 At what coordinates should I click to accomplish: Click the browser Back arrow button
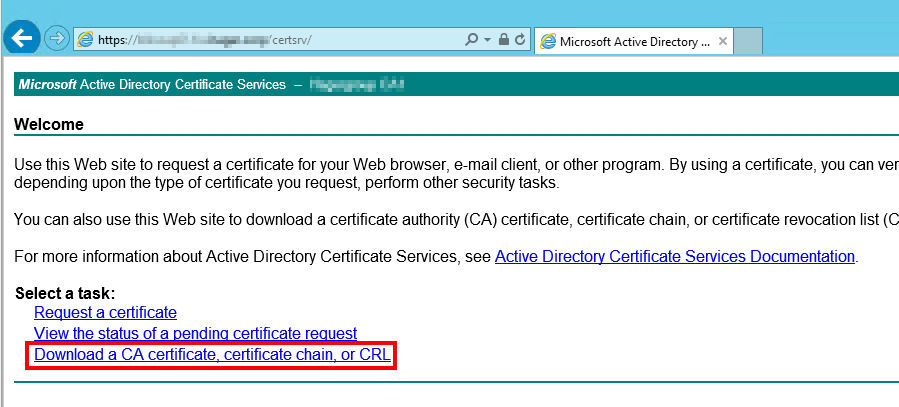[21, 40]
